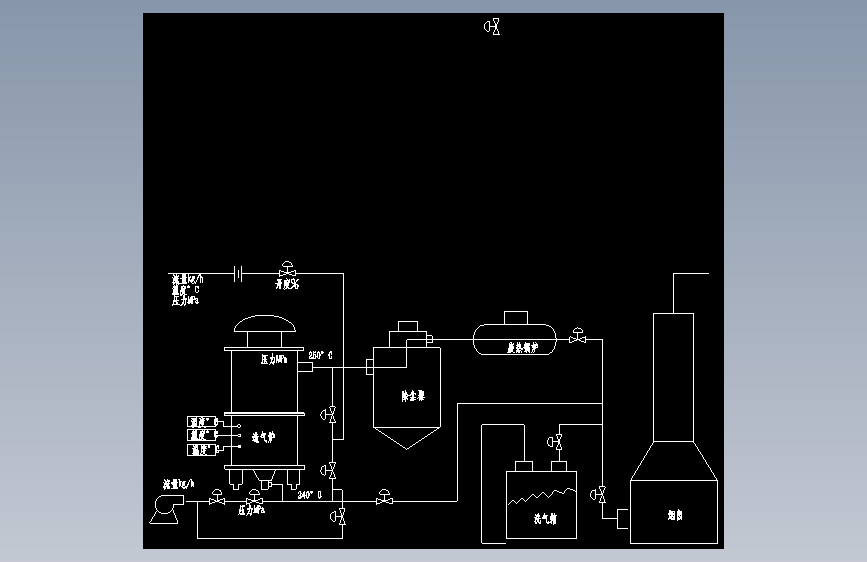Click the 洗气箱 wash tank label

coord(545,519)
